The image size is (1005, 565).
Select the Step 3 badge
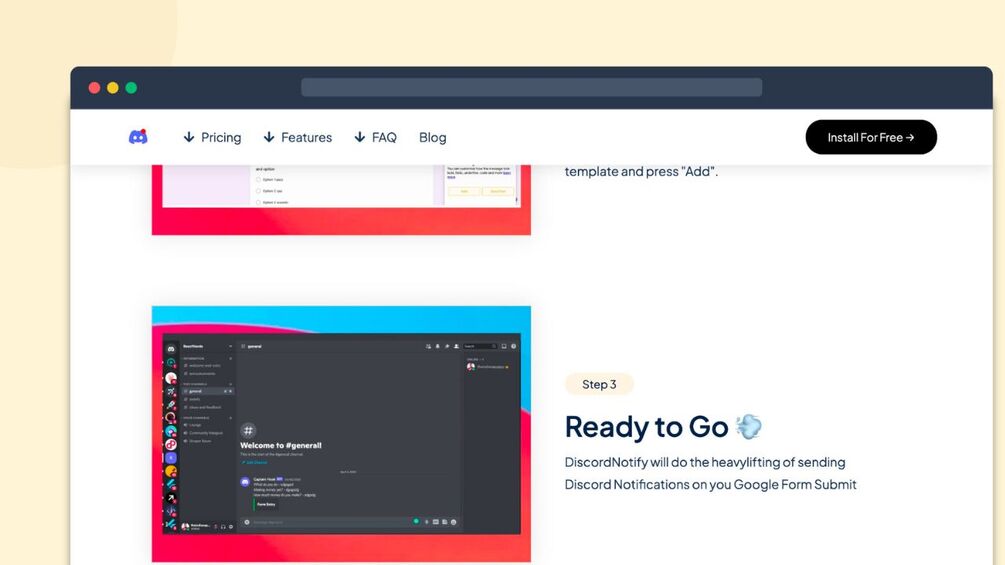click(x=599, y=384)
